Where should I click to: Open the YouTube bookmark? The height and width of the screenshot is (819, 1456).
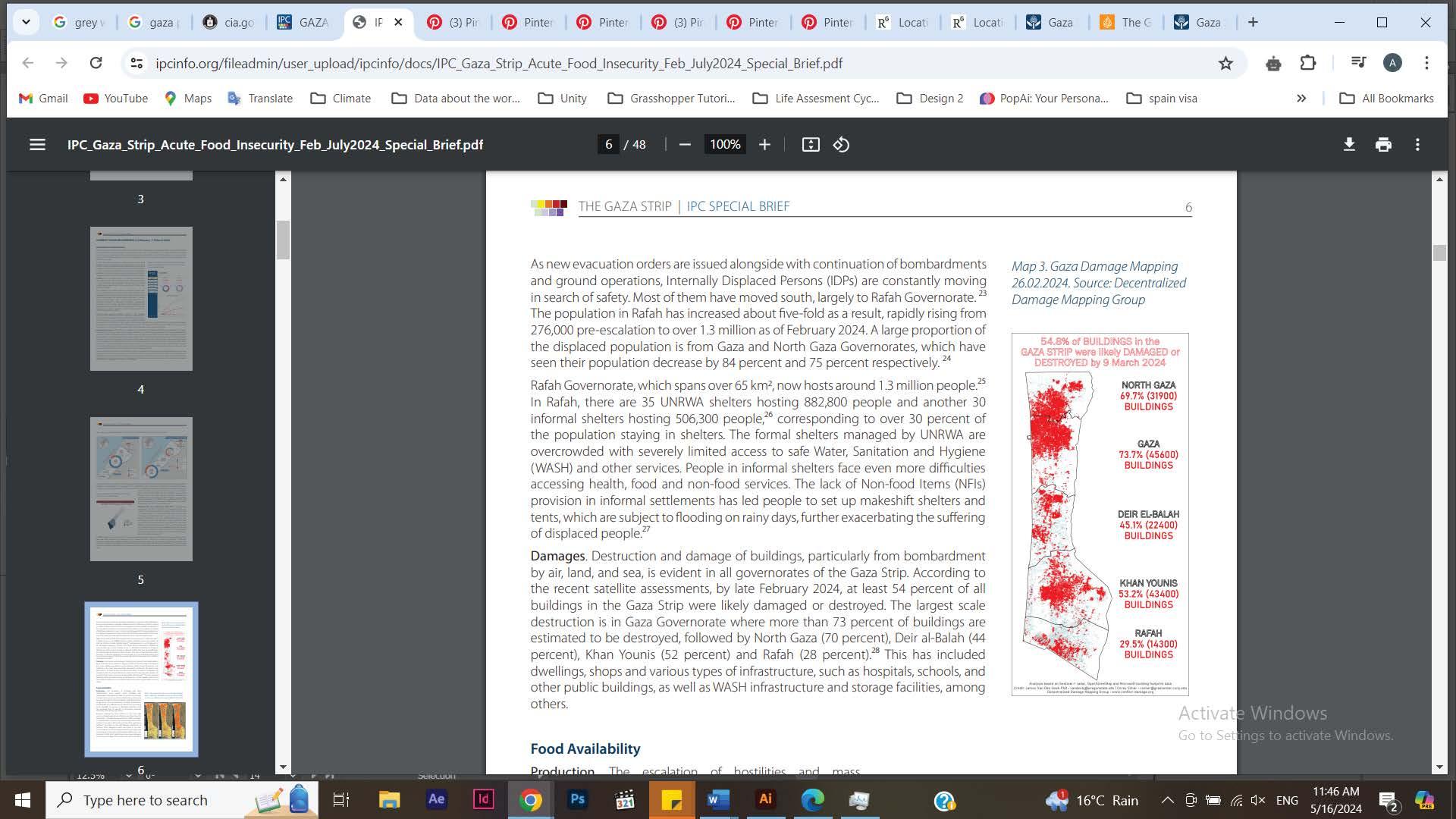click(x=115, y=99)
